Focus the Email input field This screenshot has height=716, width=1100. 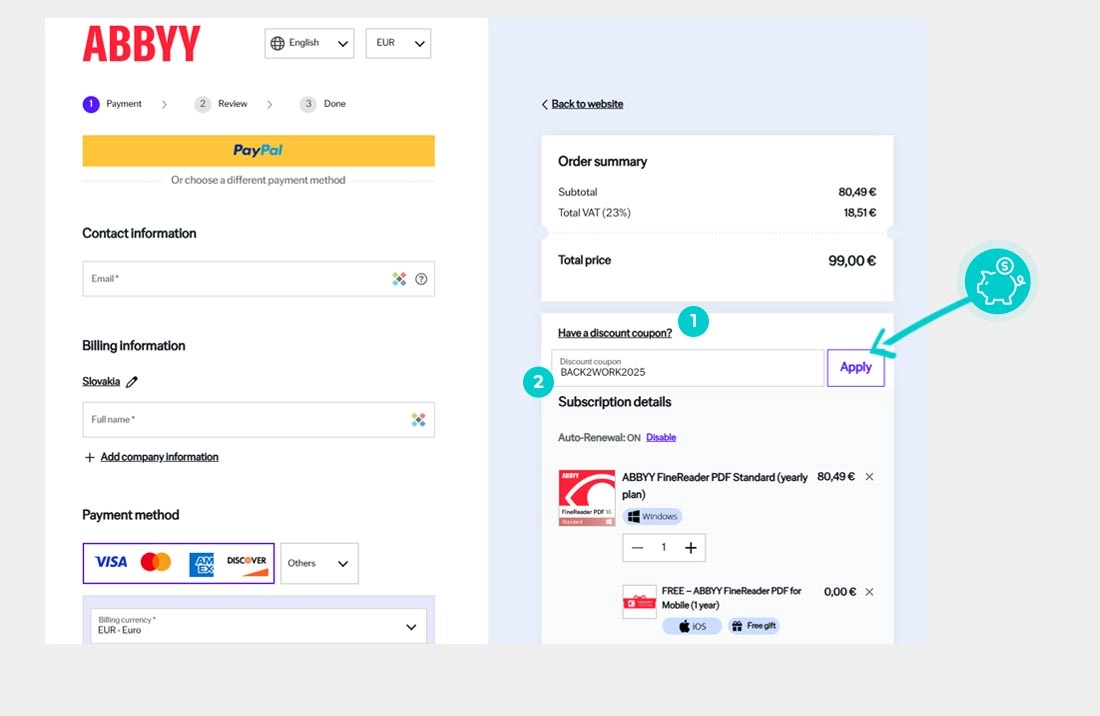(x=258, y=279)
